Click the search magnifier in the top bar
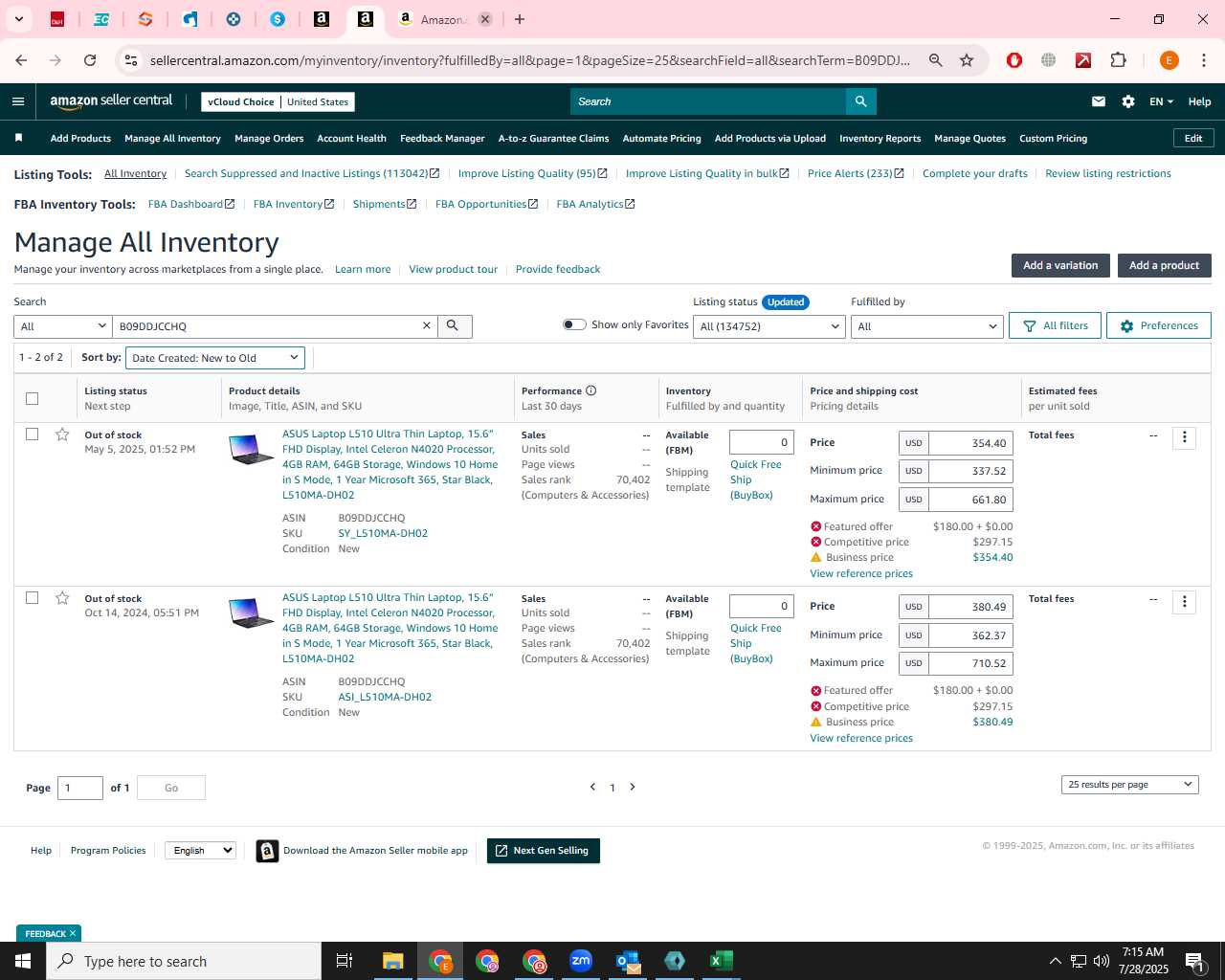 pos(860,101)
